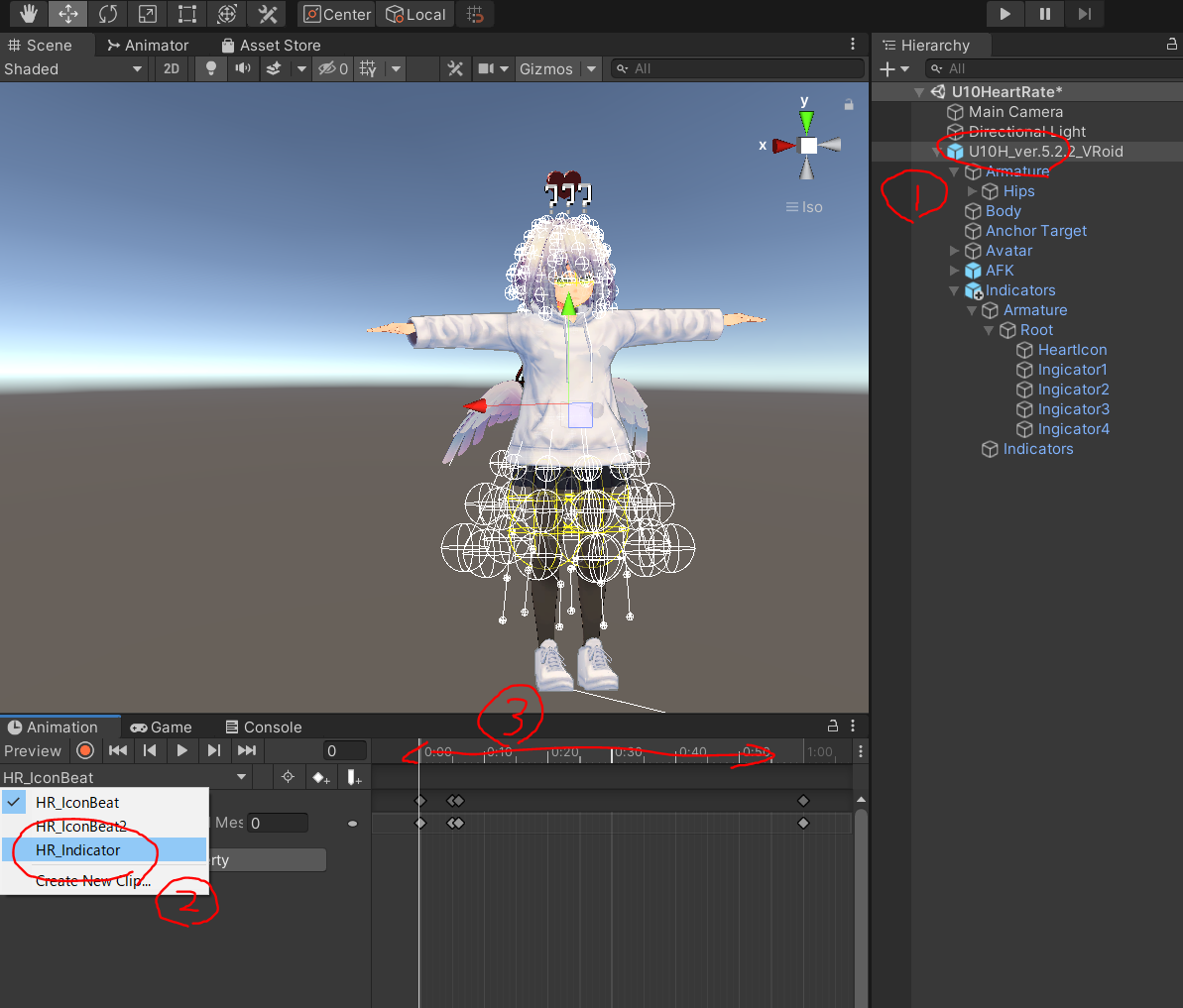Toggle animation Preview mode
The height and width of the screenshot is (1008, 1183).
(x=33, y=751)
